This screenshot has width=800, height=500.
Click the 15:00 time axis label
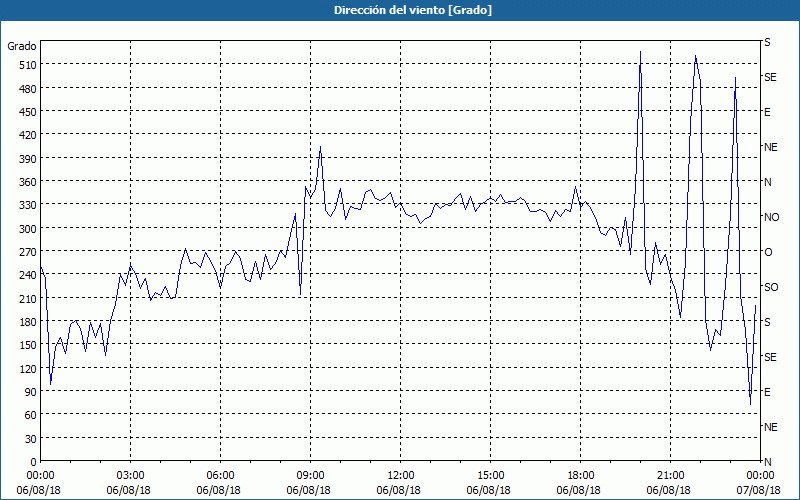point(490,476)
